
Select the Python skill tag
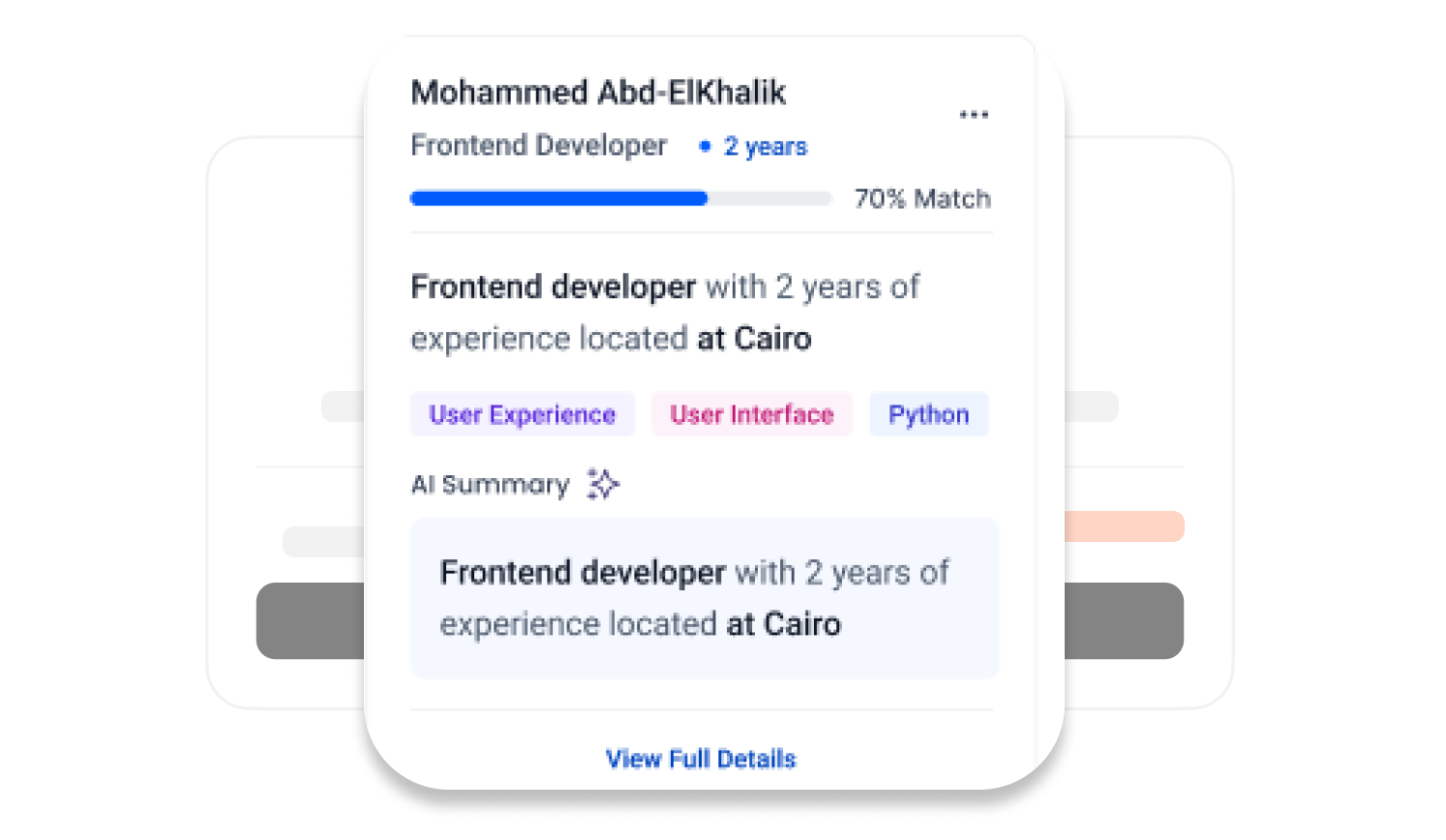pyautogui.click(x=929, y=414)
